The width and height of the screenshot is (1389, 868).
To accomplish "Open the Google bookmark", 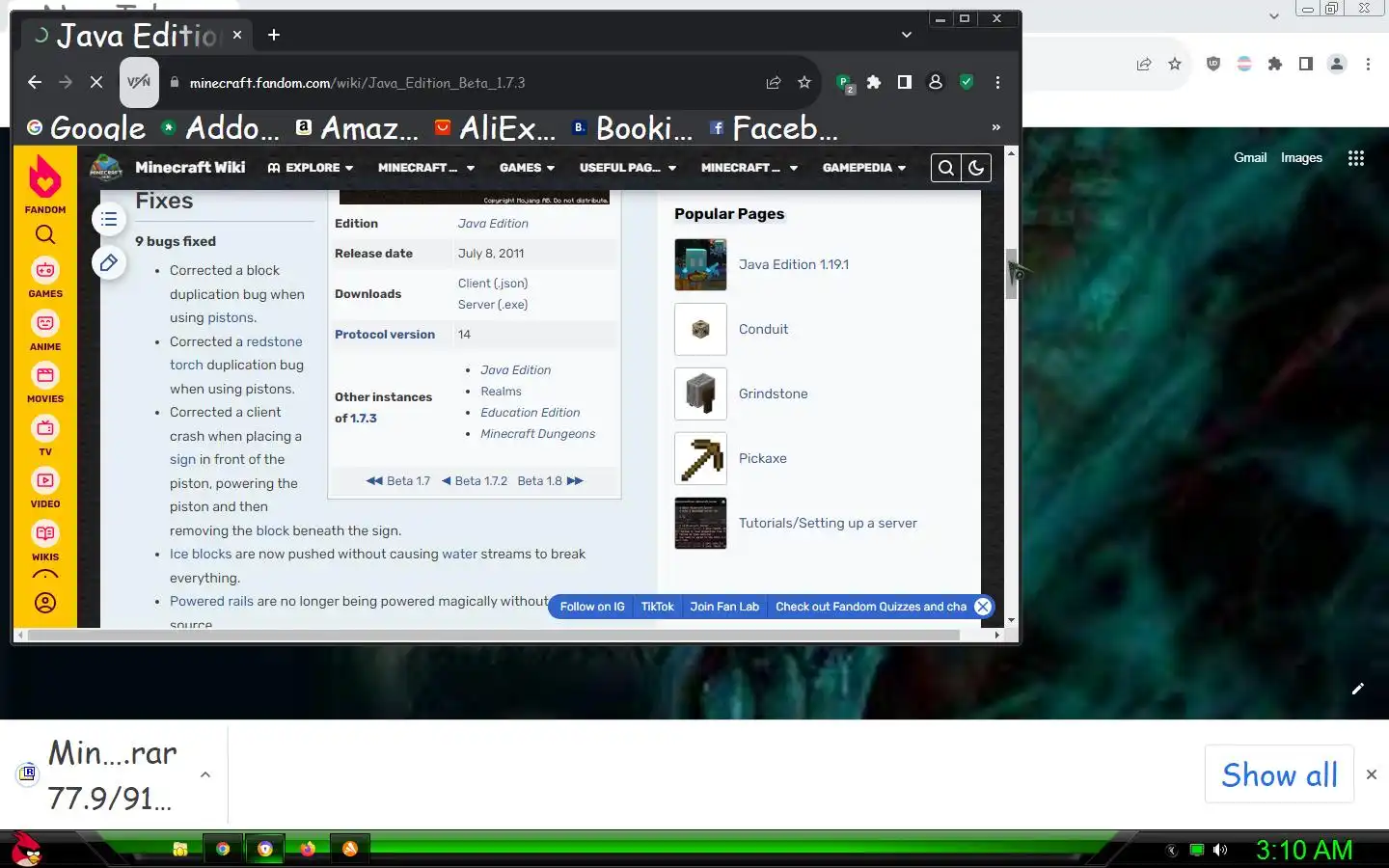I will (x=87, y=127).
